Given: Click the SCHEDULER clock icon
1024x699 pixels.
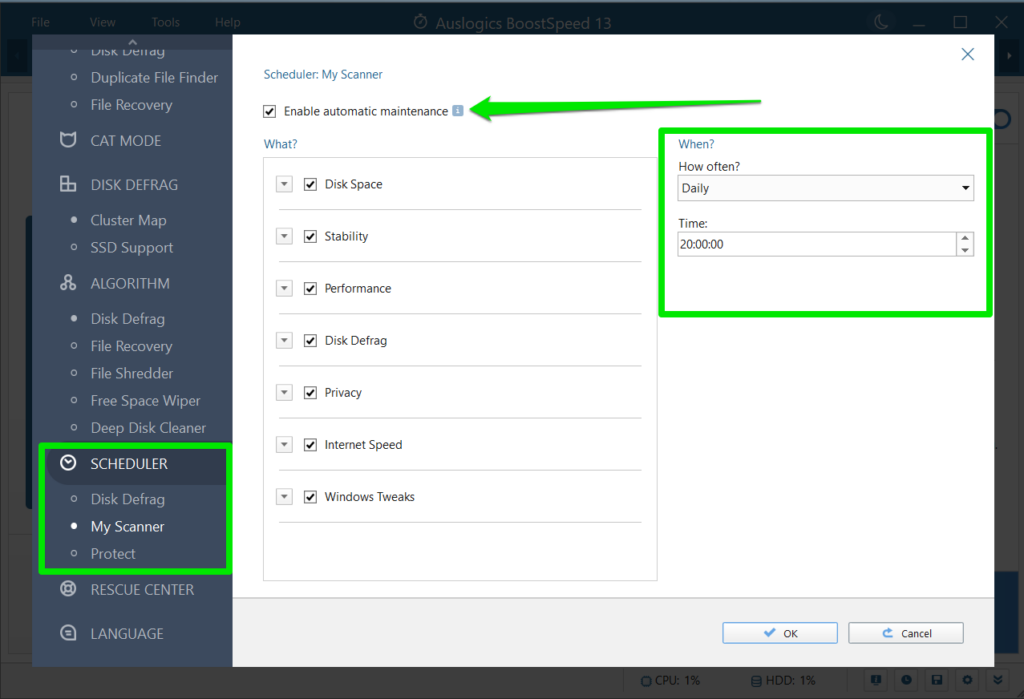Looking at the screenshot, I should tap(68, 463).
